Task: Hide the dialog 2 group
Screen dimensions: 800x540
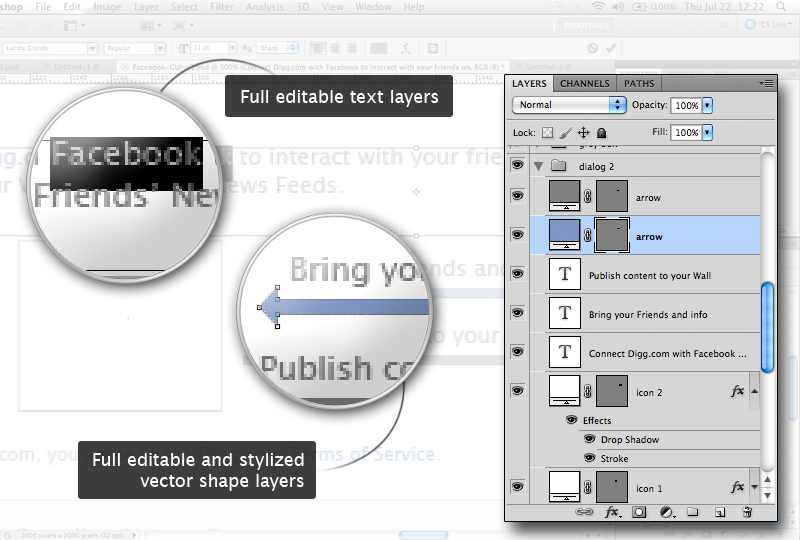Action: [x=517, y=165]
